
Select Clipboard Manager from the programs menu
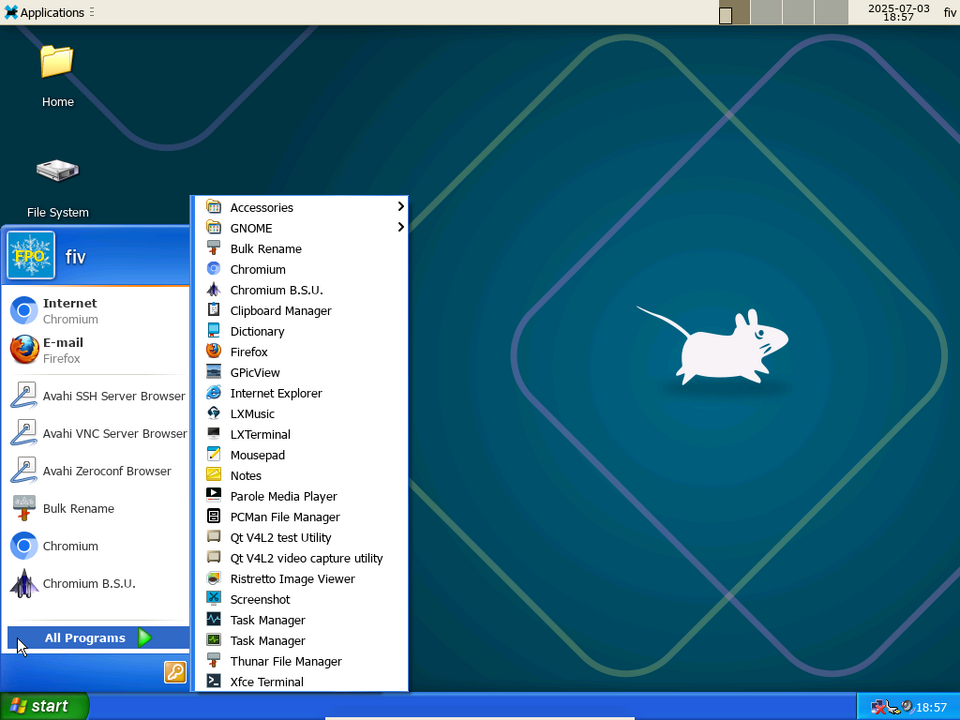pyautogui.click(x=280, y=311)
